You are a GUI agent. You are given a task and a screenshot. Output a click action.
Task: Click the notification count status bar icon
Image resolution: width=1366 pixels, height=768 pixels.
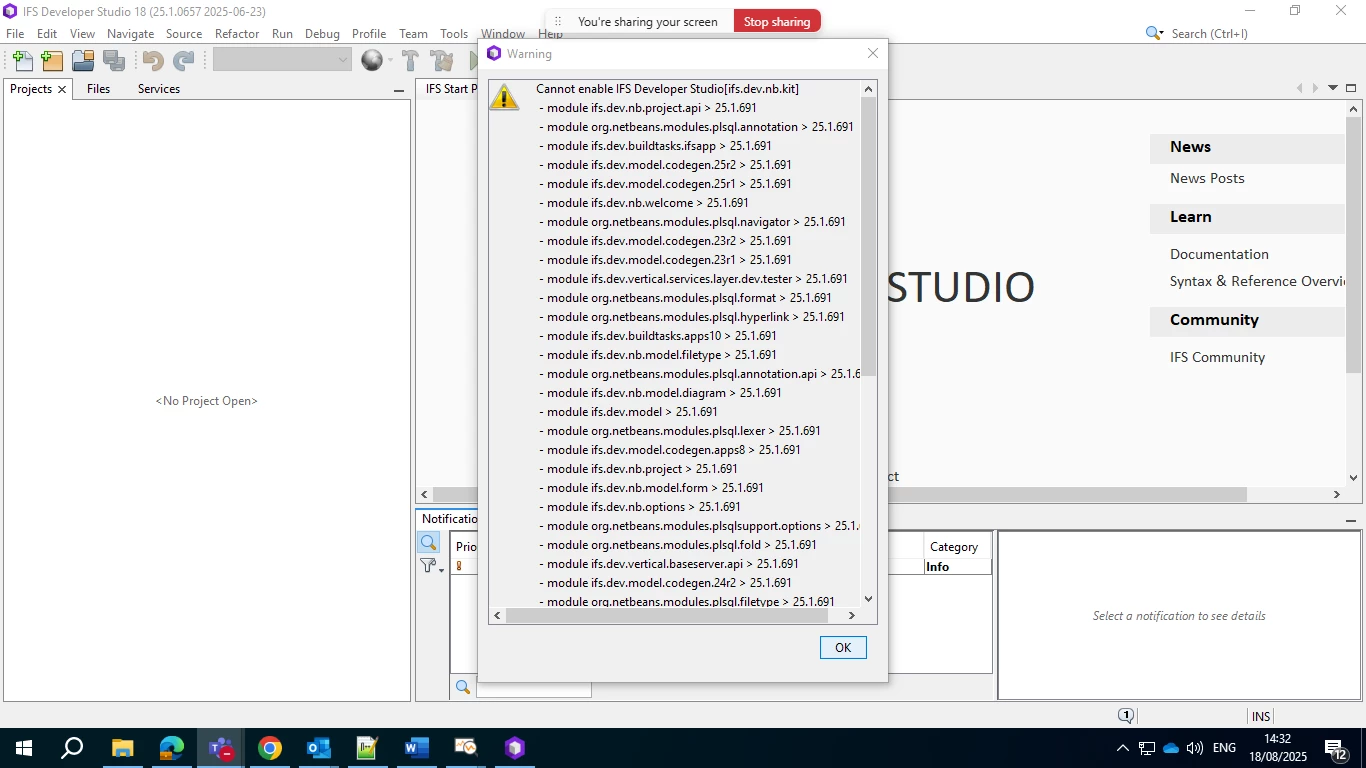click(x=1126, y=716)
